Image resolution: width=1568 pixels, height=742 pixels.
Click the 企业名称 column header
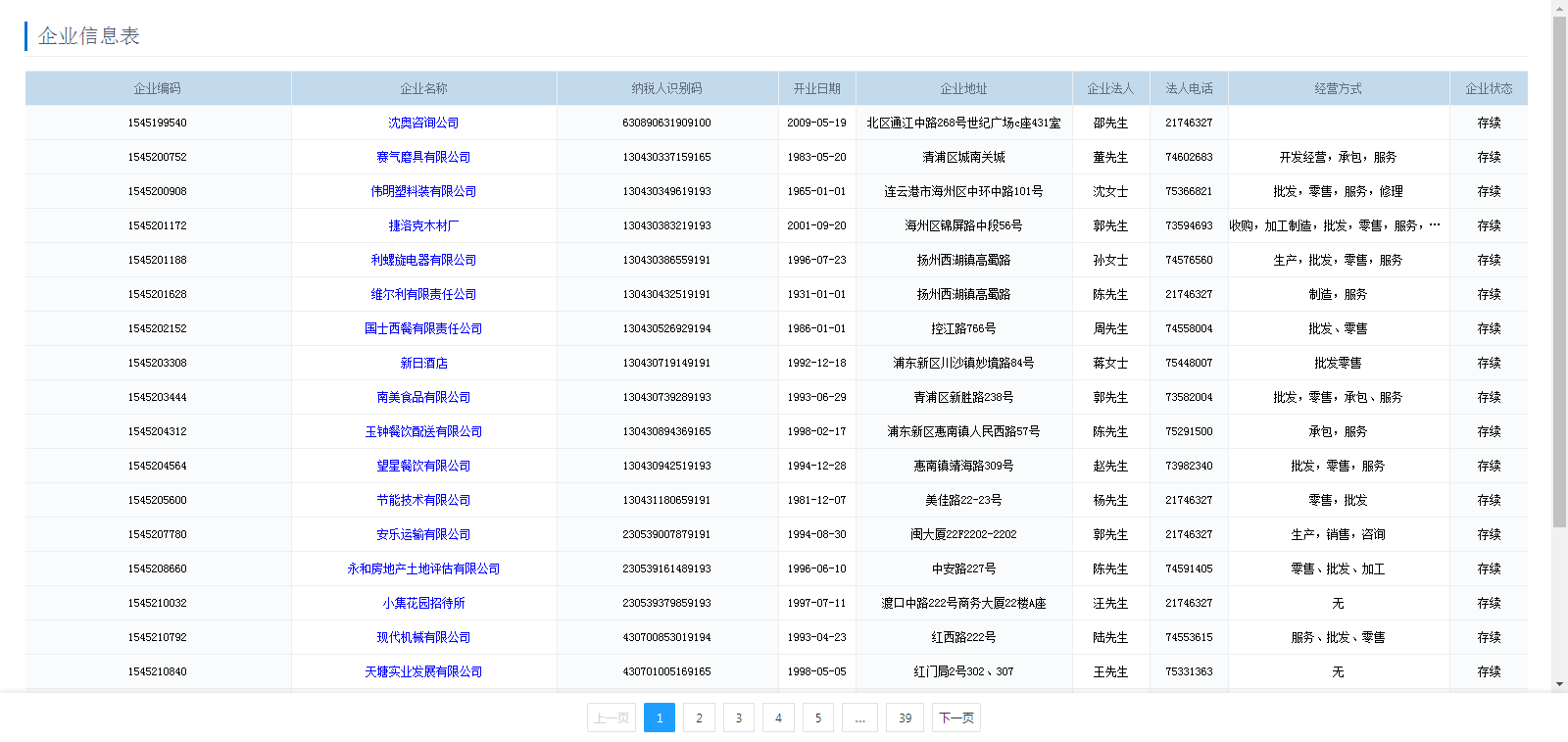[423, 88]
